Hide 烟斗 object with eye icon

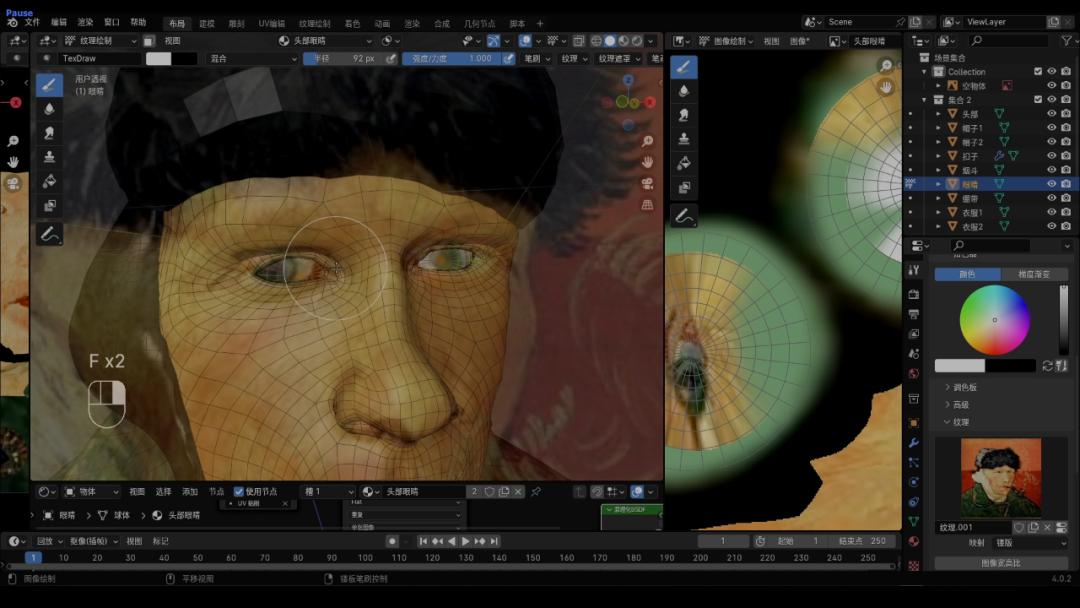tap(1052, 170)
